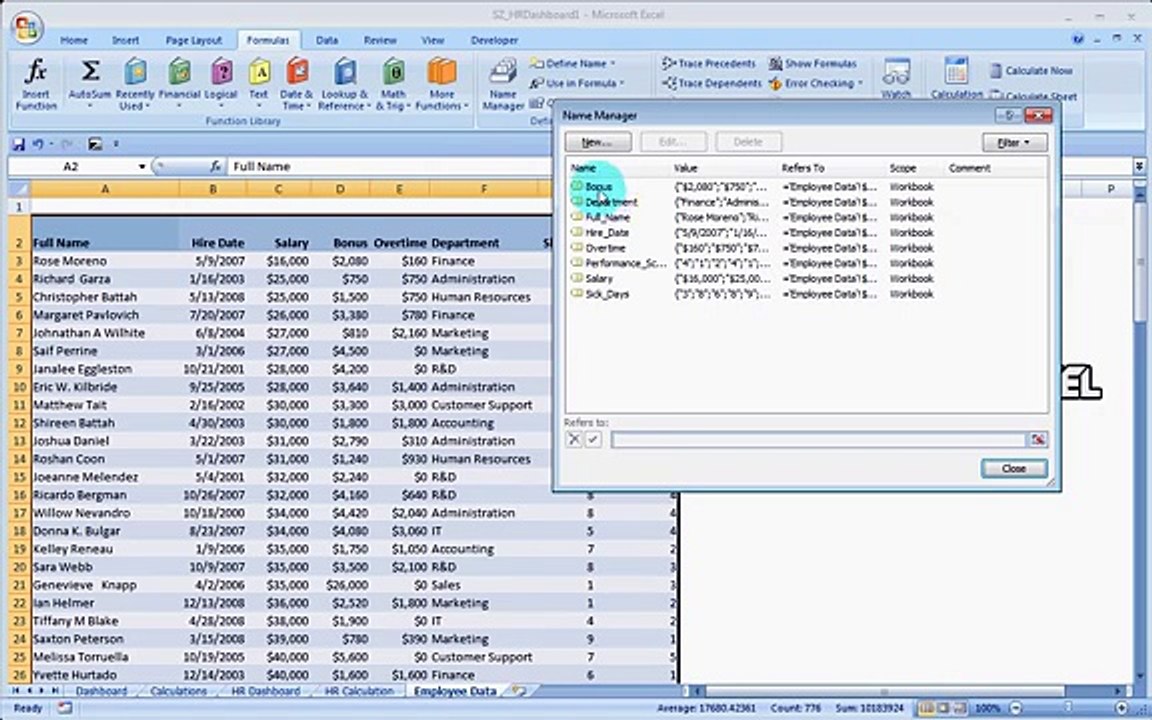Screen dimensions: 1152x720
Task: Cancel the Refers to edit (X)
Action: pos(574,439)
